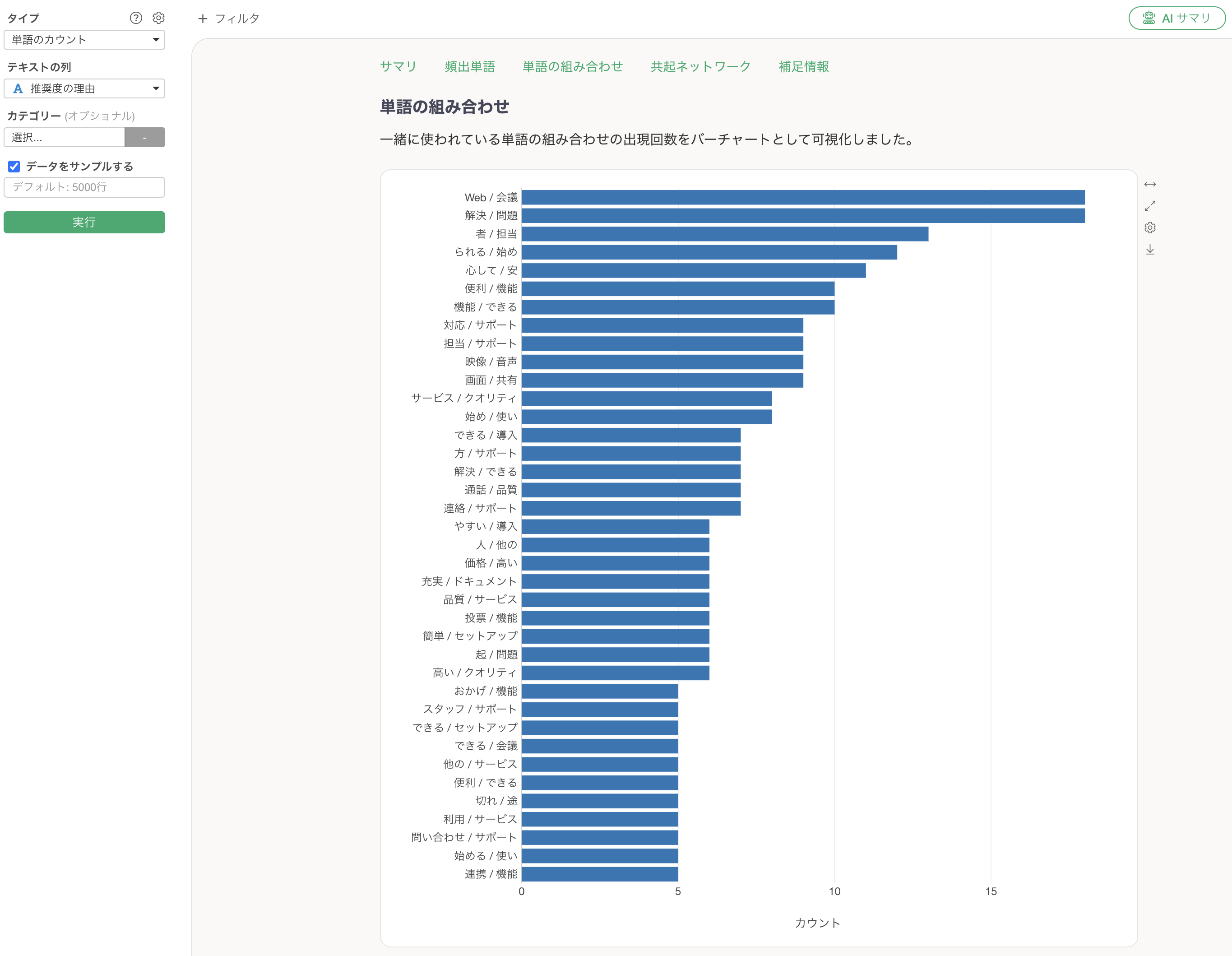Click the horizontal width toggle arrow icon
The width and height of the screenshot is (1232, 956).
1150,185
